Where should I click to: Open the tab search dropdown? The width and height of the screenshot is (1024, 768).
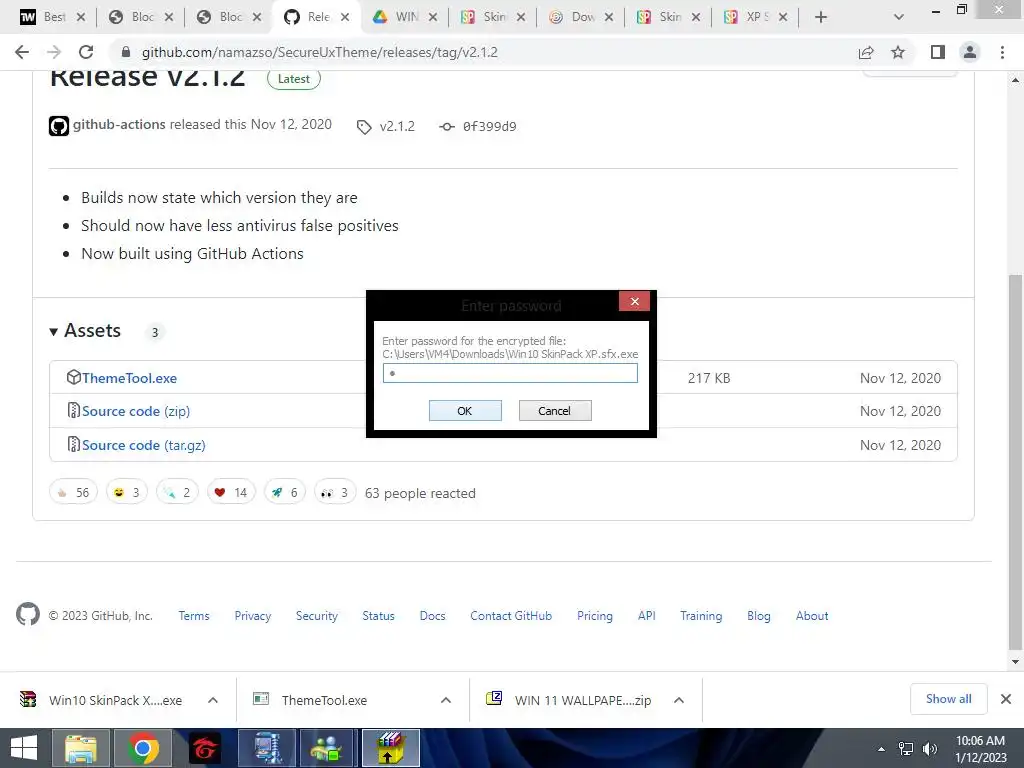click(x=899, y=17)
